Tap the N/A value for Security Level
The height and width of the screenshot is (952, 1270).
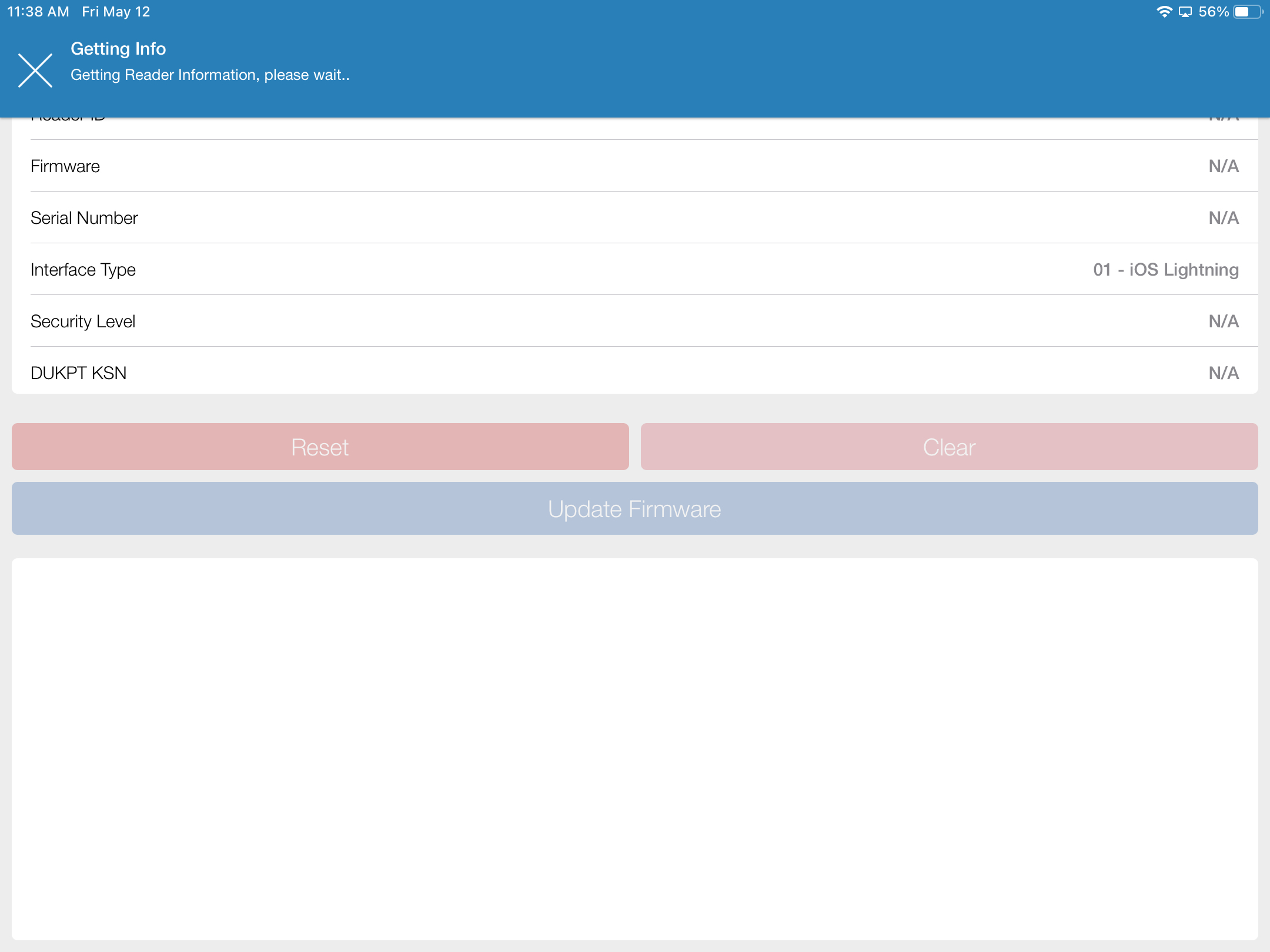click(x=1224, y=321)
